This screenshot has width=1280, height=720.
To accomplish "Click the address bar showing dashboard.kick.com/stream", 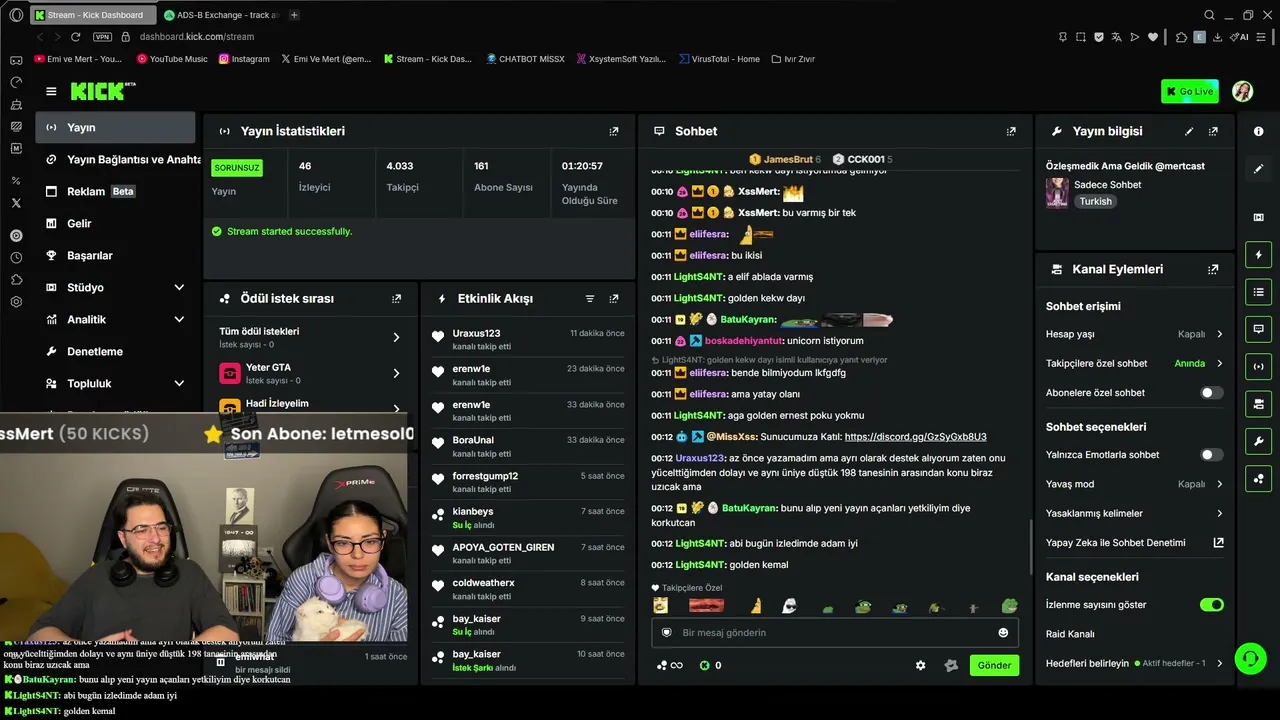I will pyautogui.click(x=197, y=37).
